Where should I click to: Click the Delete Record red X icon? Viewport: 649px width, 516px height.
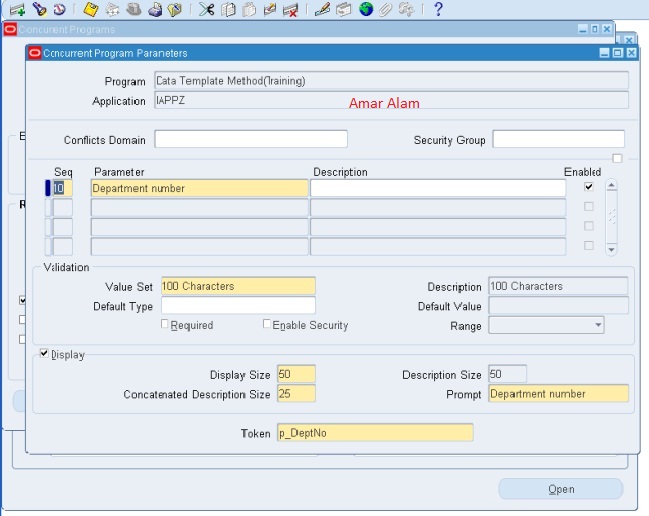291,10
